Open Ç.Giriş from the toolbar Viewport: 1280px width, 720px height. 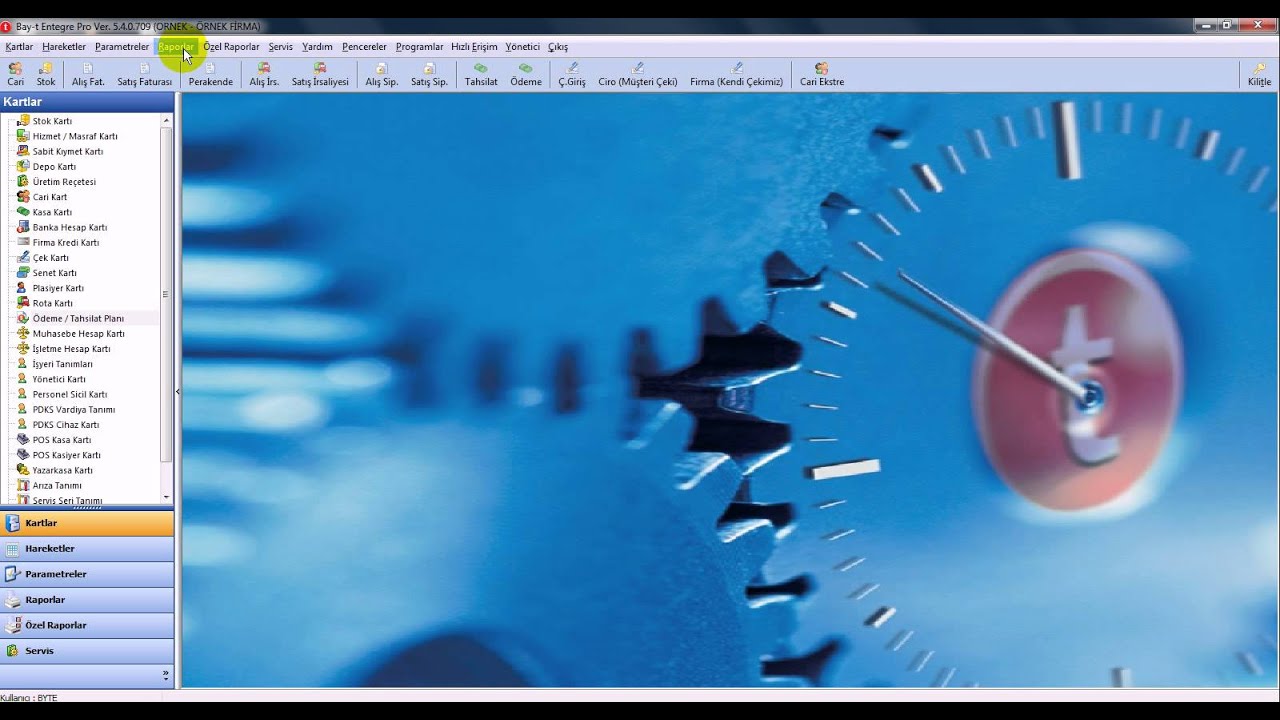tap(572, 75)
